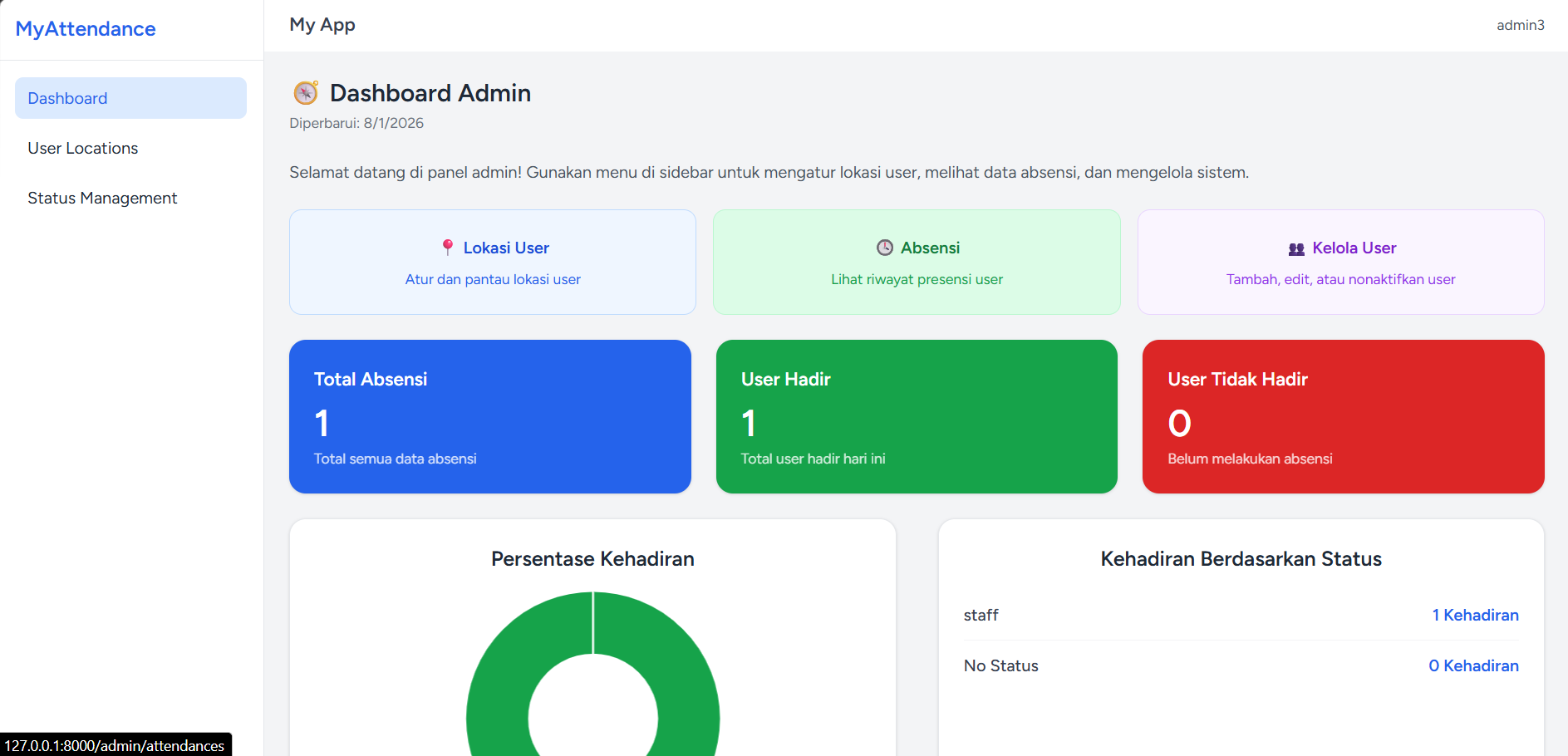
Task: Click the My App header title
Action: click(322, 25)
